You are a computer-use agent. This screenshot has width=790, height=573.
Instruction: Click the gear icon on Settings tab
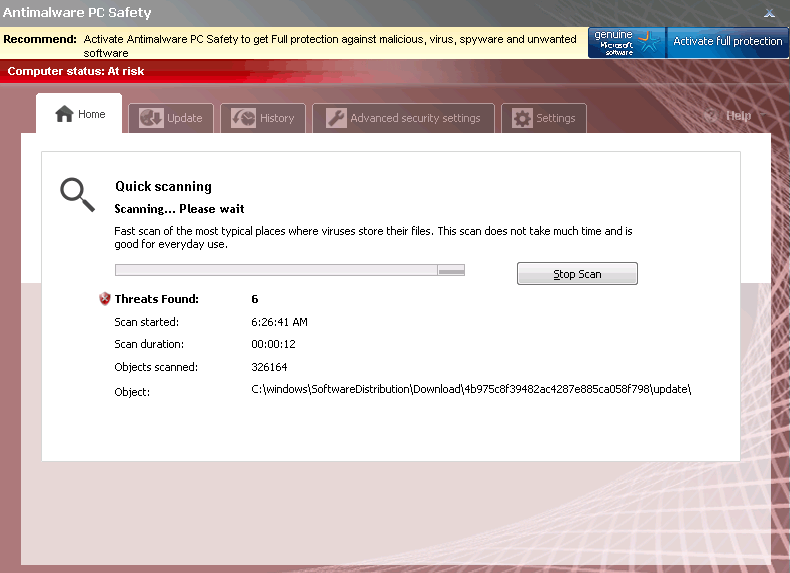[522, 118]
